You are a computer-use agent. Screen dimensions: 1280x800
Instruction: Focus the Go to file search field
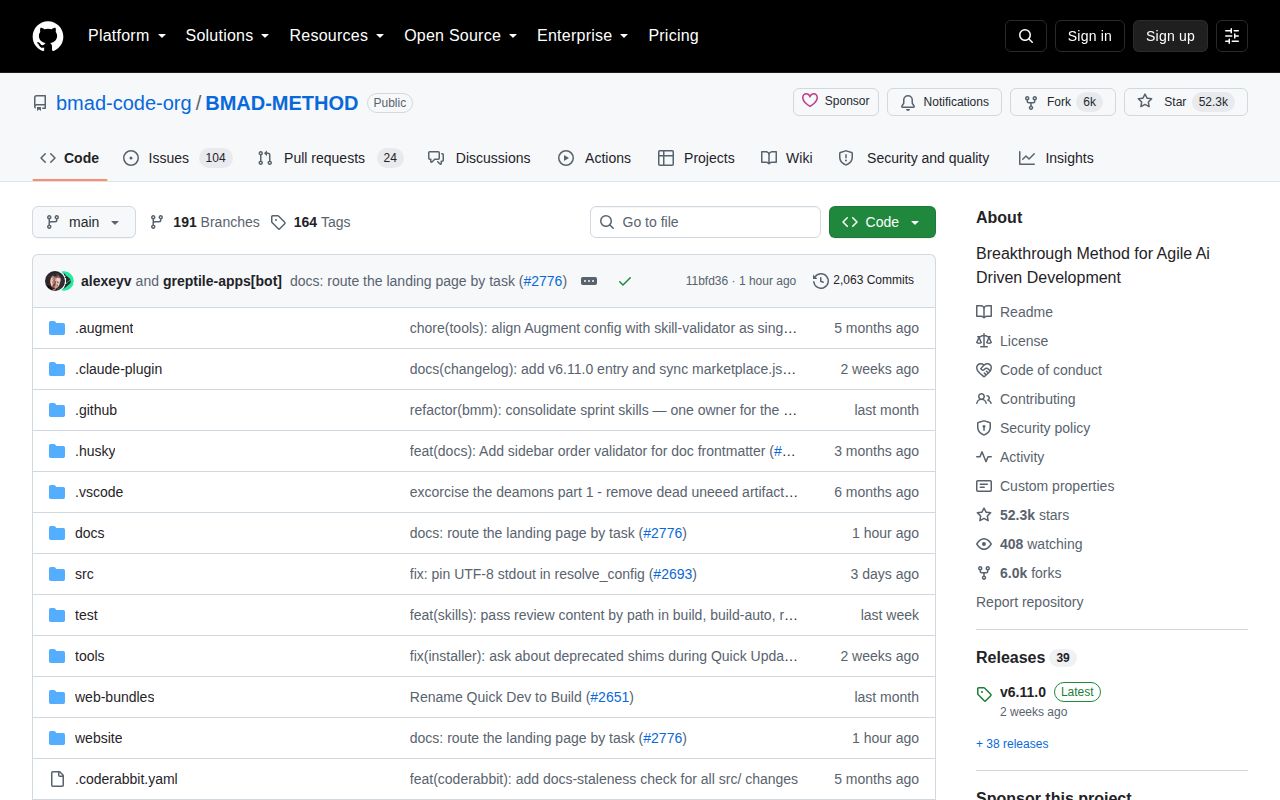705,222
